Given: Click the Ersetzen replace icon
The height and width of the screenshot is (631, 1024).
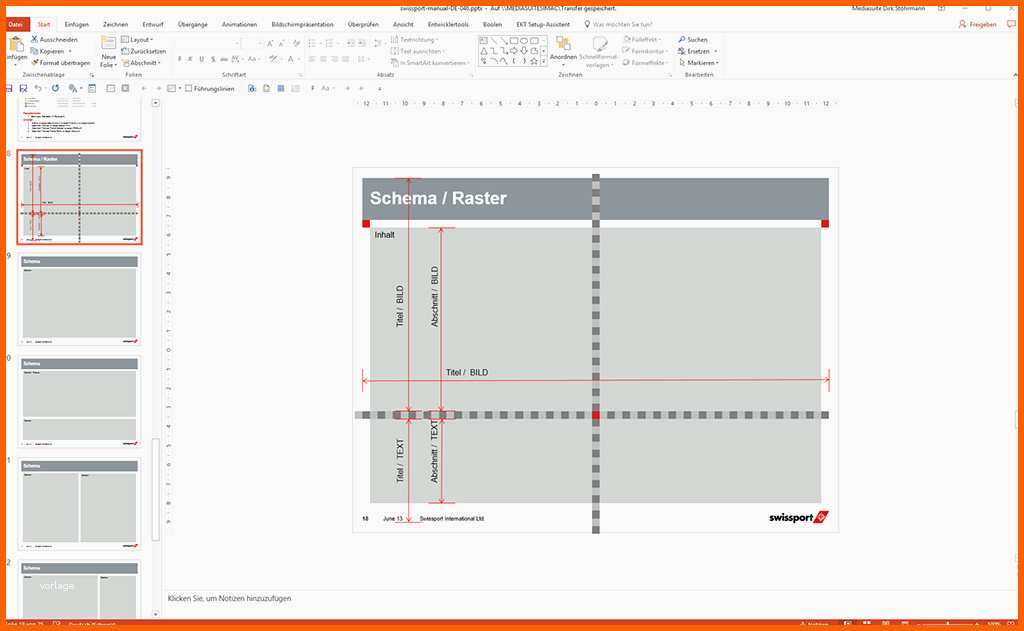Looking at the screenshot, I should 681,51.
